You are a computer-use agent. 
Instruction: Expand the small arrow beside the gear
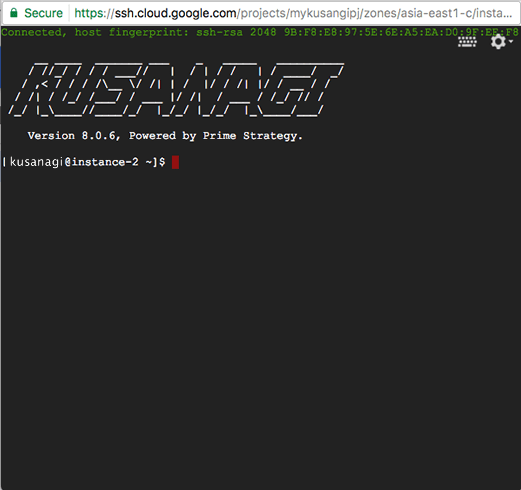(x=511, y=42)
